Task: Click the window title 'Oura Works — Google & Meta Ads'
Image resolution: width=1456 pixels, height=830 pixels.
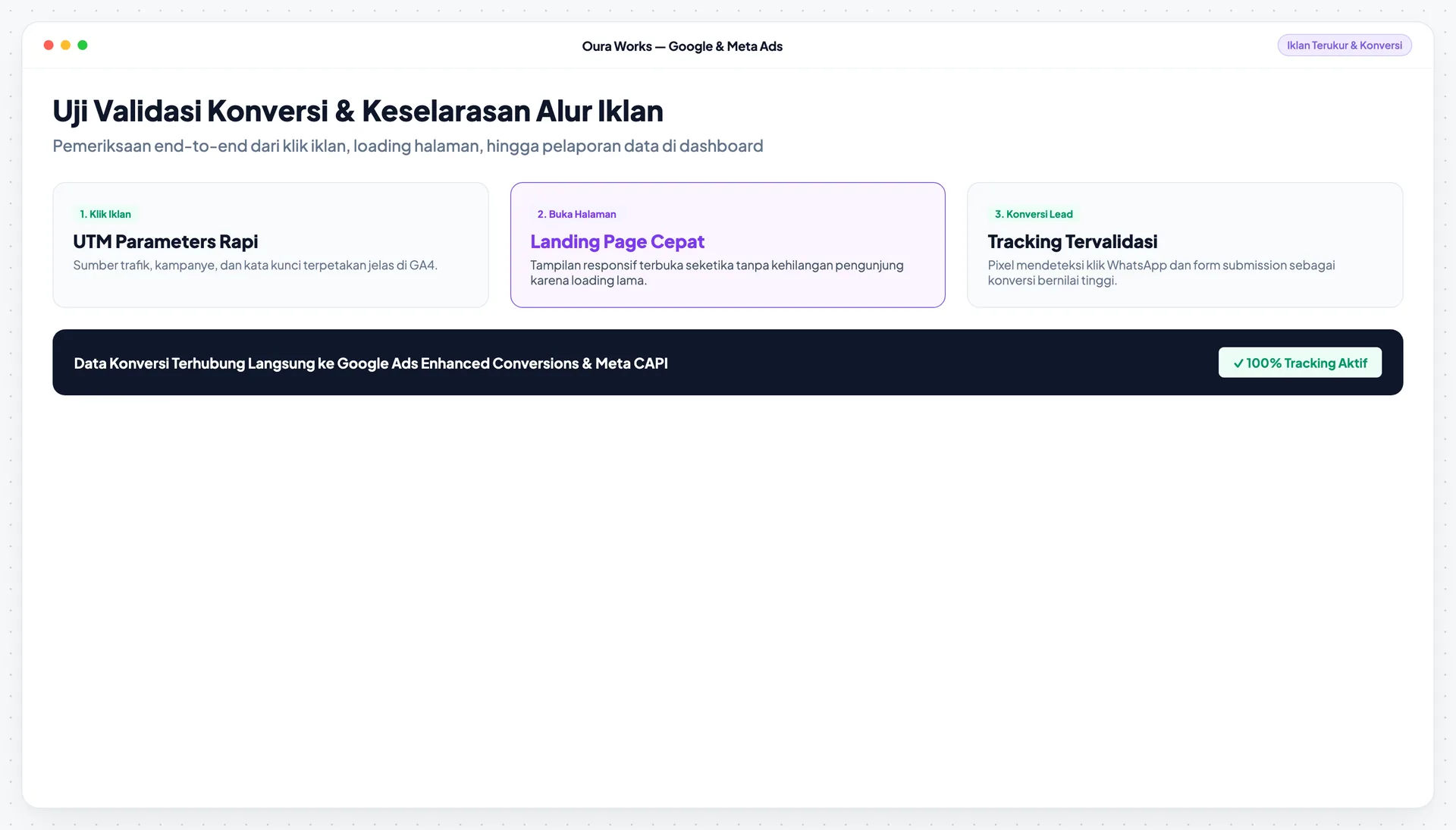Action: [x=682, y=46]
